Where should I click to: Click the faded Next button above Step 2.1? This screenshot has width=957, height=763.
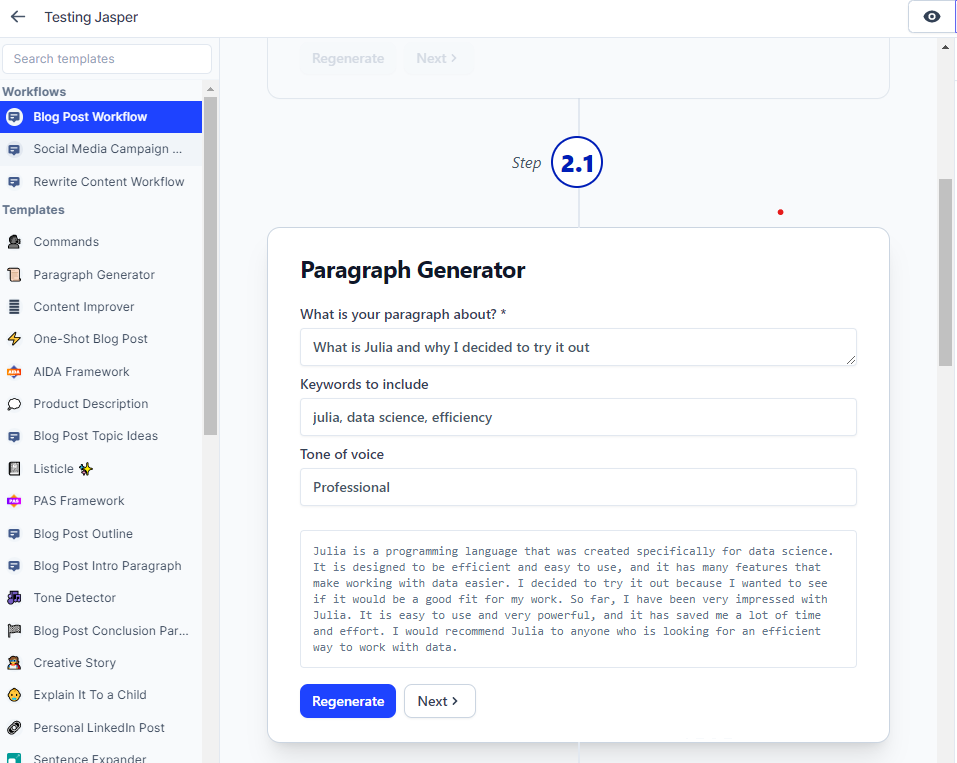438,59
